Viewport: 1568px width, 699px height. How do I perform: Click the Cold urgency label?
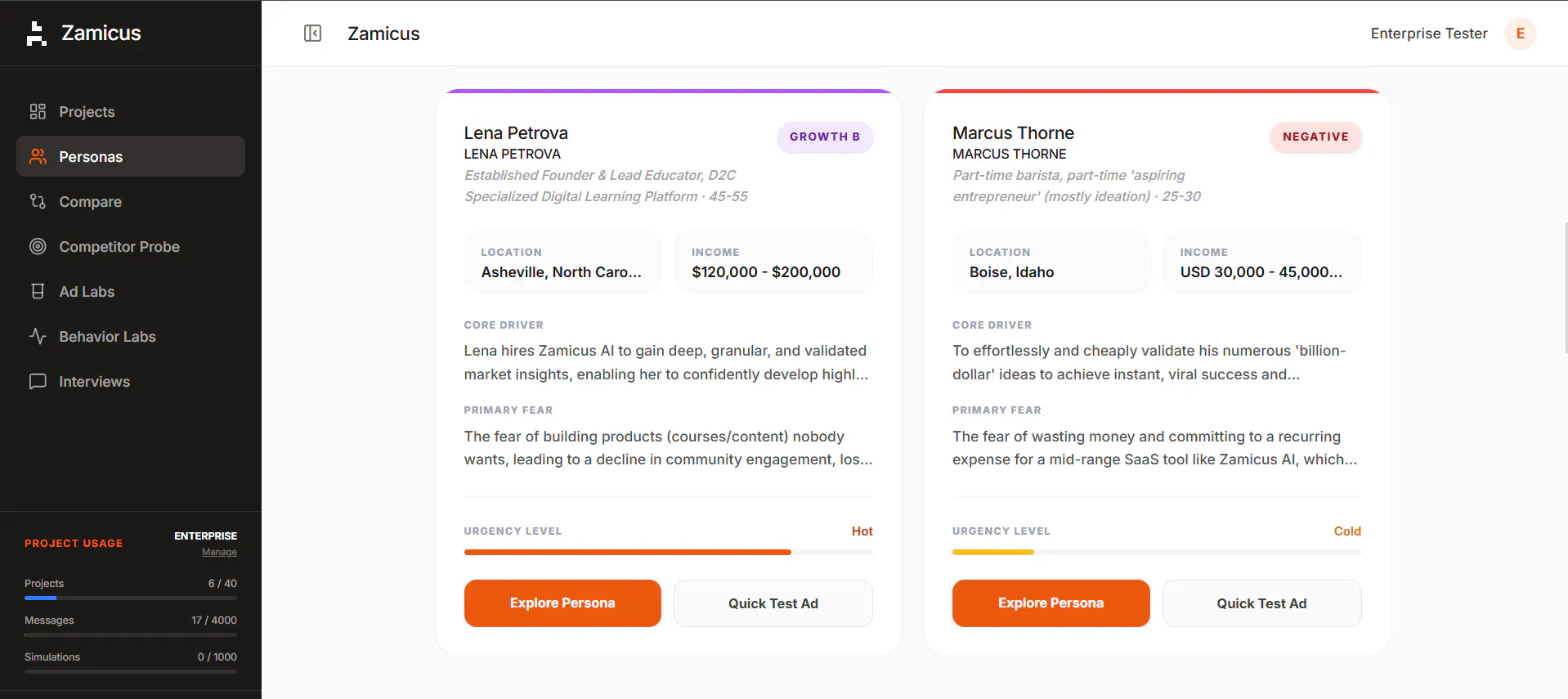pyautogui.click(x=1347, y=531)
